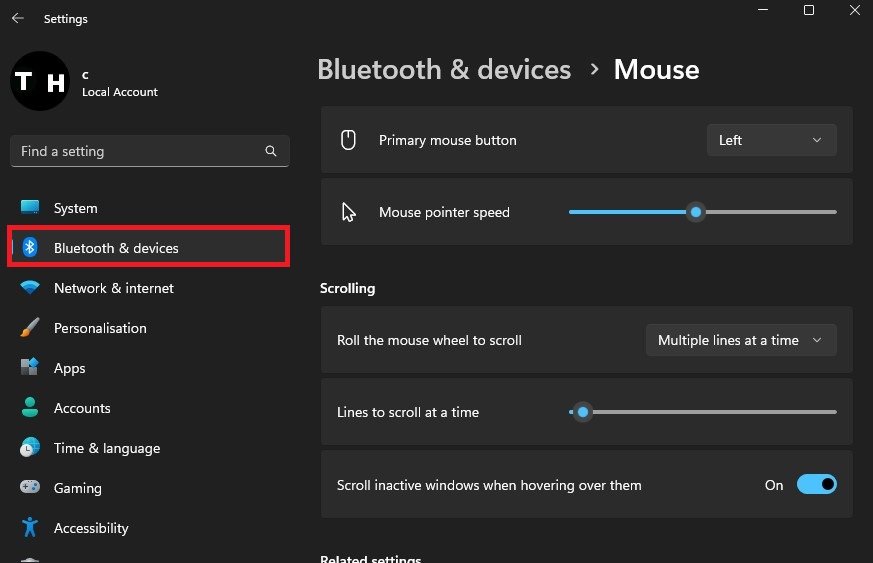Viewport: 873px width, 563px height.
Task: Click the Lines to scroll slider thumb
Action: pos(582,412)
